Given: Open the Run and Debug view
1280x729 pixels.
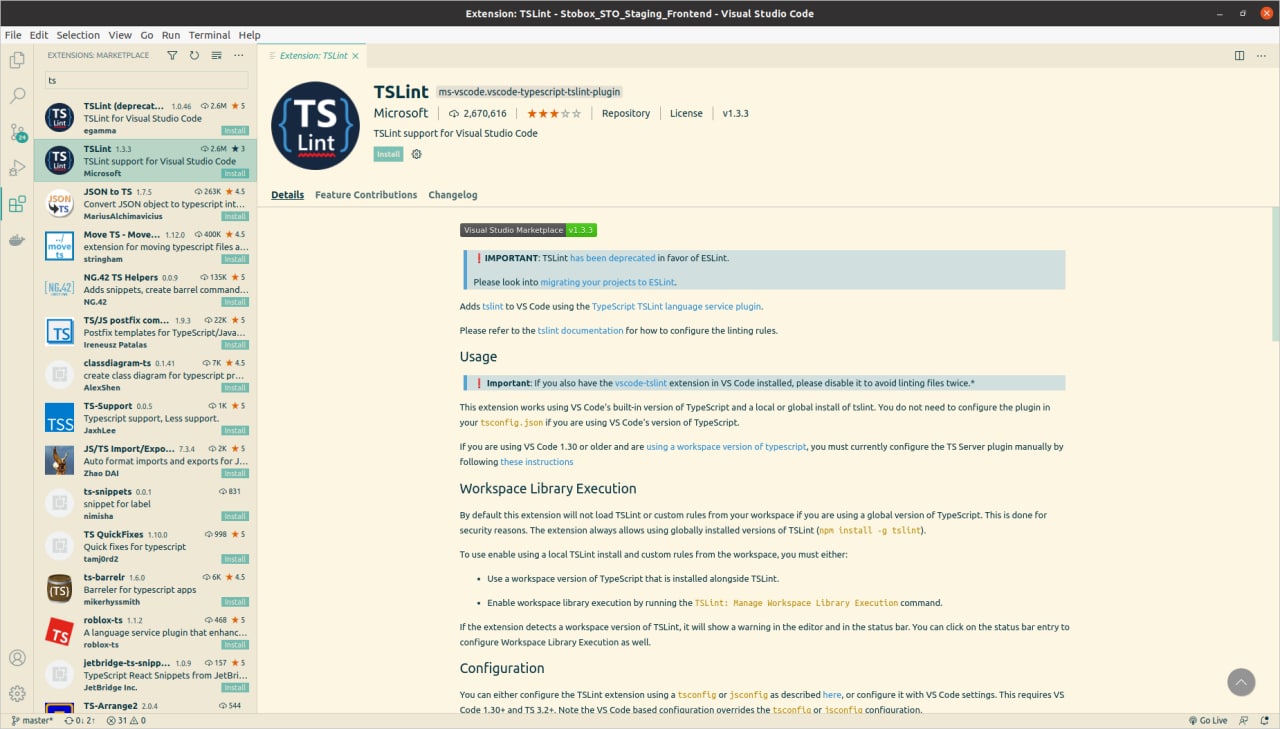Looking at the screenshot, I should 17,168.
